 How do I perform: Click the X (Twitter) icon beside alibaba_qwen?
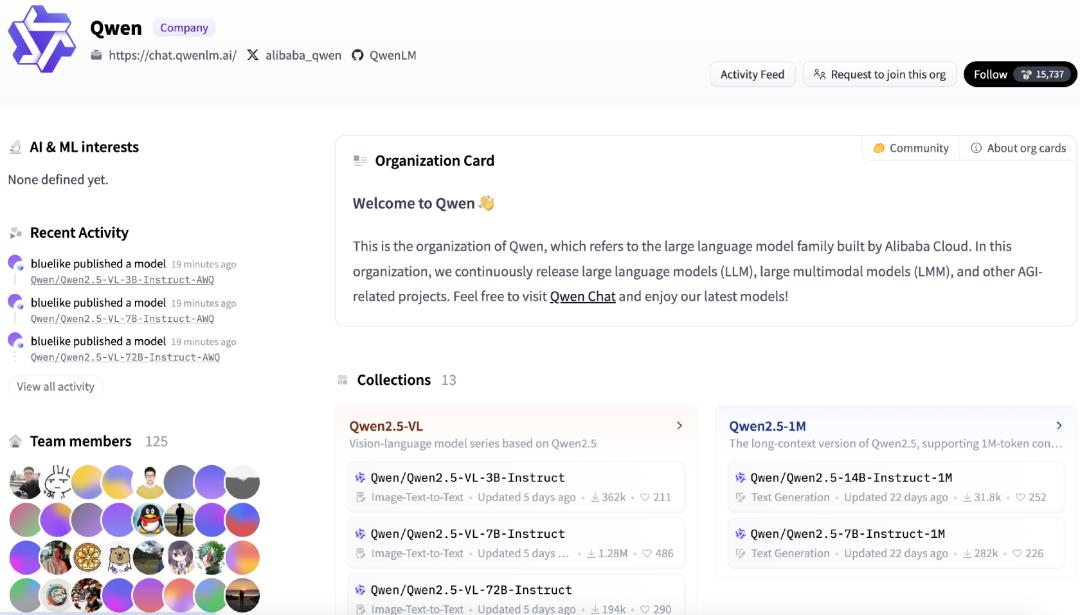click(x=253, y=55)
